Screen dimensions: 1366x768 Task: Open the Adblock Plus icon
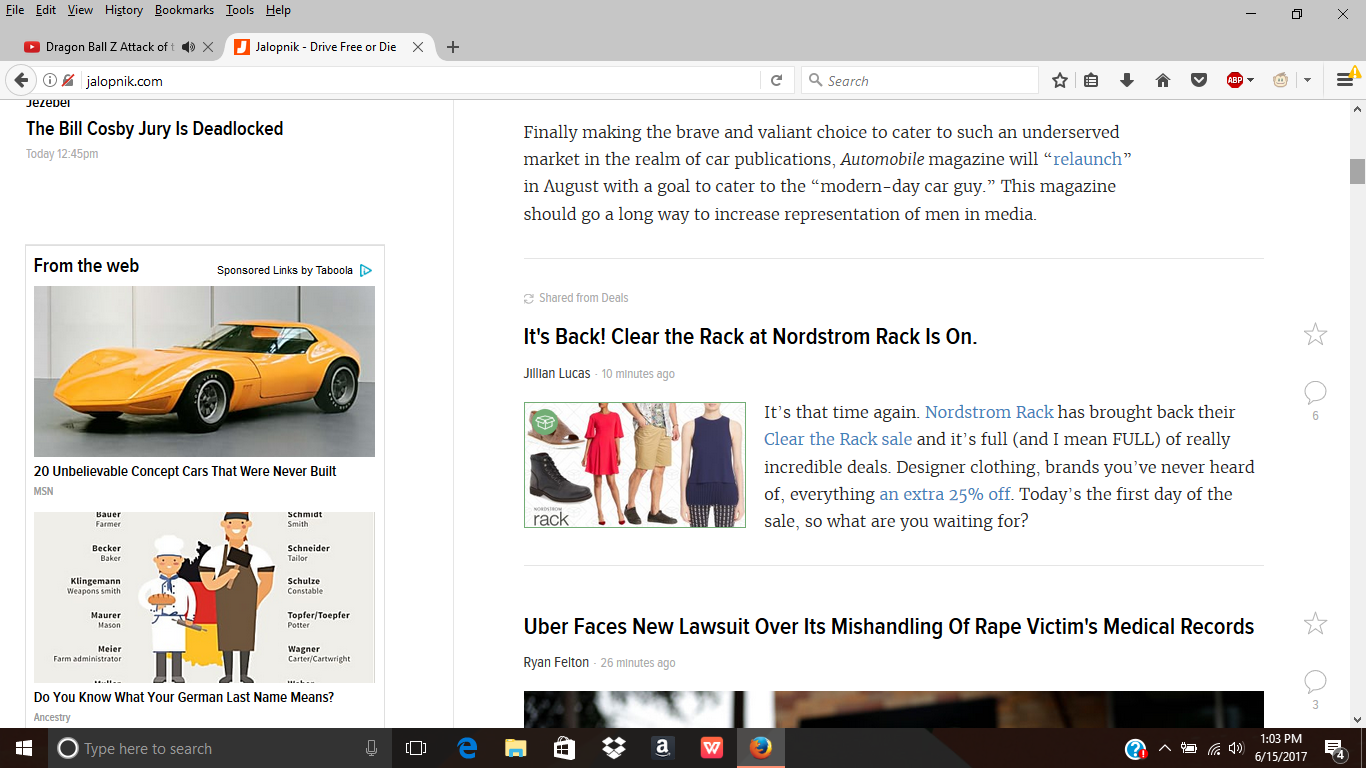tap(1235, 81)
